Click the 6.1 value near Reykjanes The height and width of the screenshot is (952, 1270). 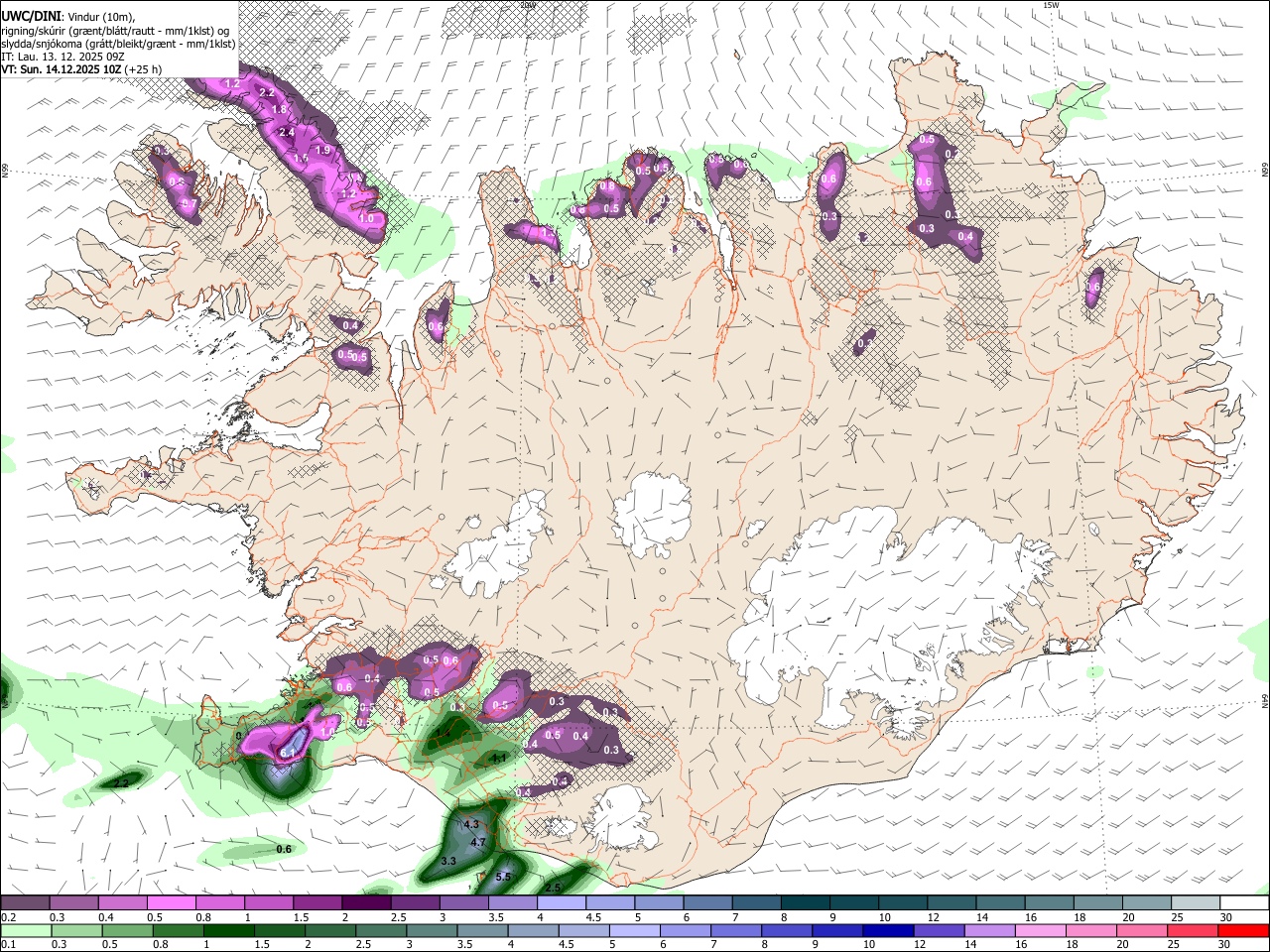[x=288, y=754]
